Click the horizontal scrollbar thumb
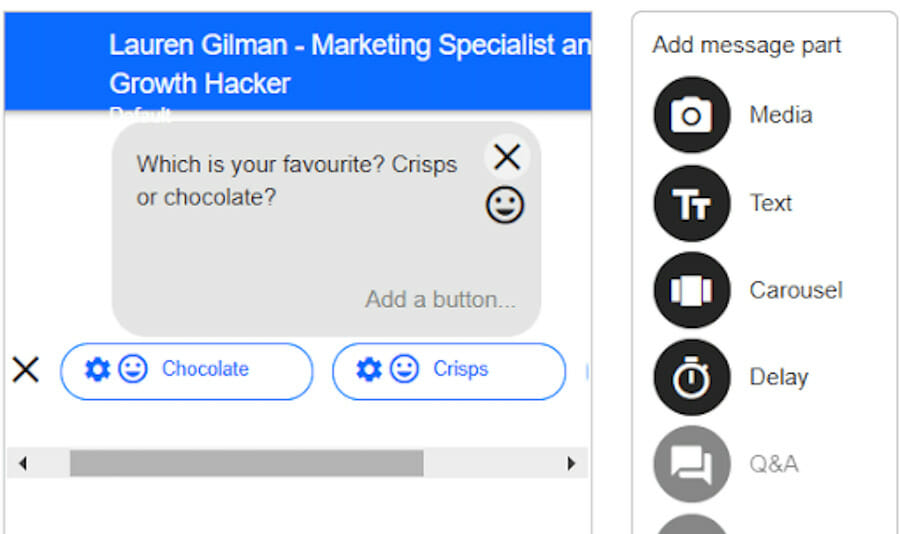 pos(247,463)
